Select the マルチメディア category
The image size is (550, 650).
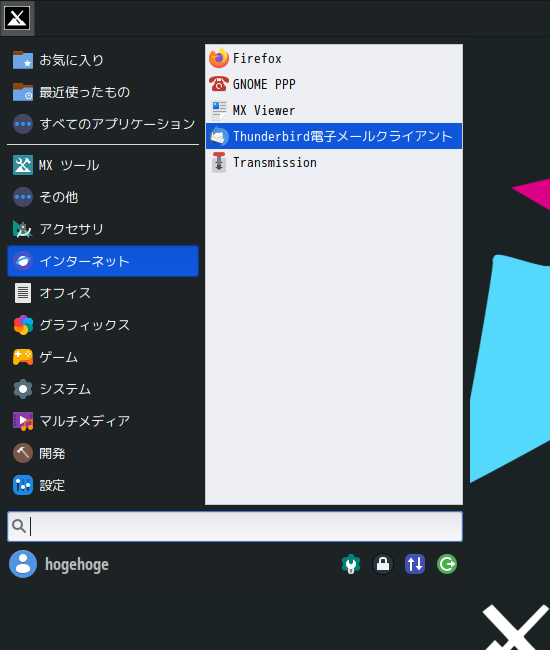click(x=103, y=421)
